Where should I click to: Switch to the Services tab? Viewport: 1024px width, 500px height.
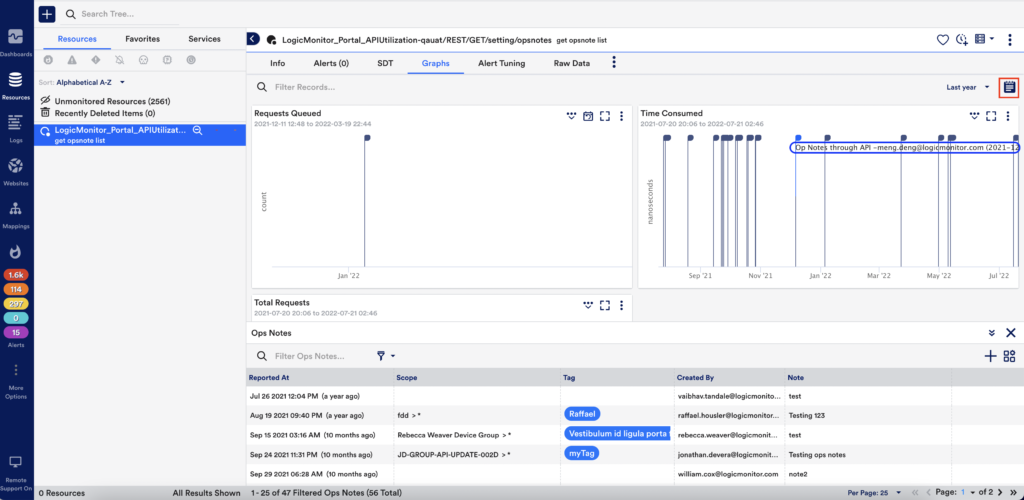pyautogui.click(x=204, y=39)
